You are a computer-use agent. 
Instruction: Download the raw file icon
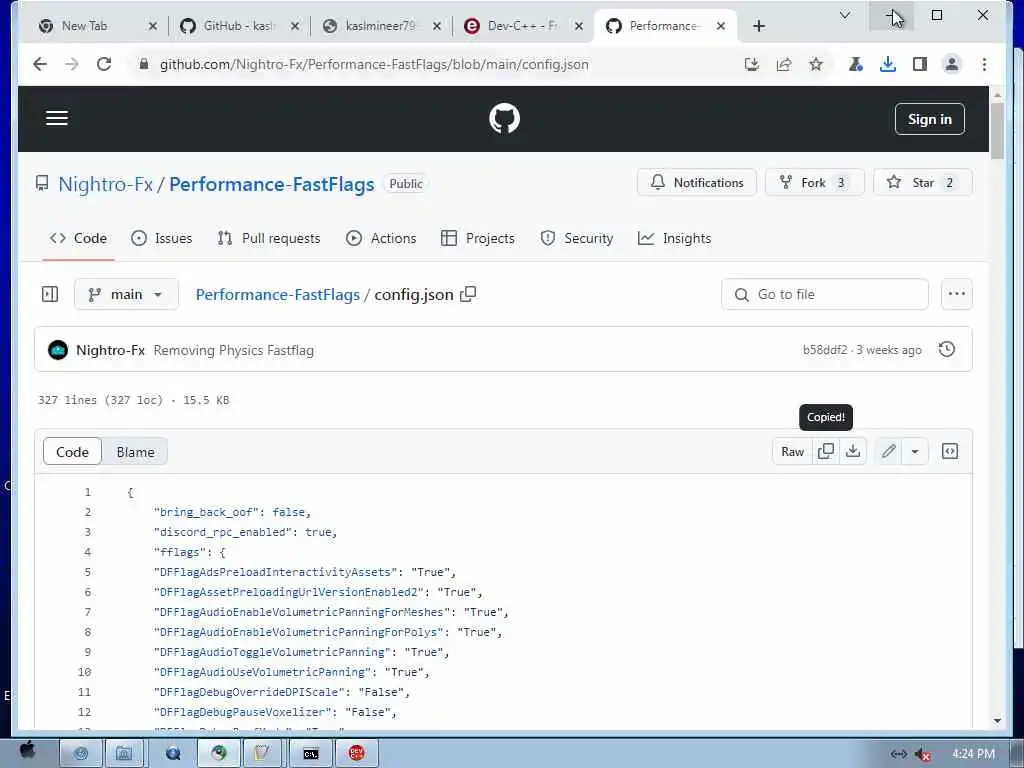(x=853, y=451)
